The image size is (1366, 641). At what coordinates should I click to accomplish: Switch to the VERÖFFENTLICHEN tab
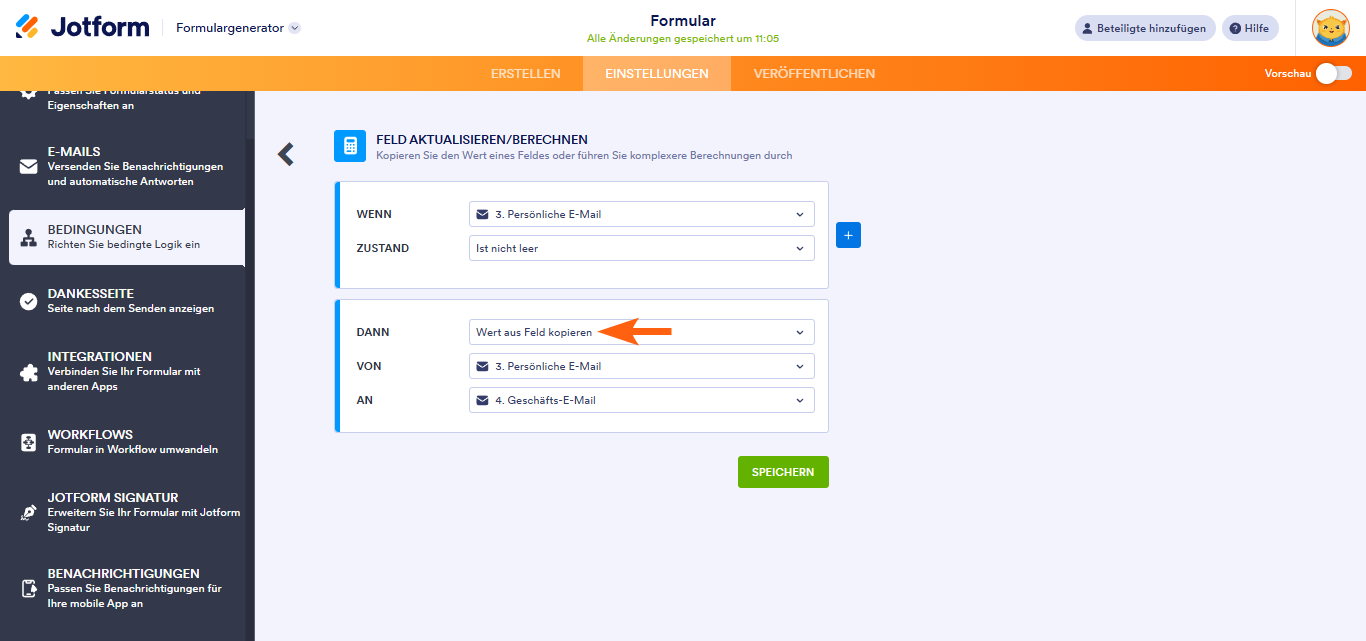point(814,73)
